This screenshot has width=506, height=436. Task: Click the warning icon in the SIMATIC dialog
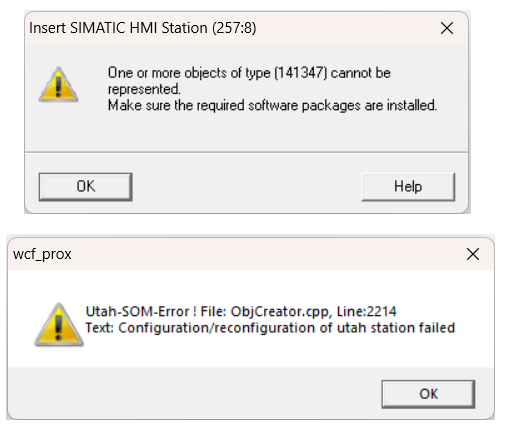59,85
